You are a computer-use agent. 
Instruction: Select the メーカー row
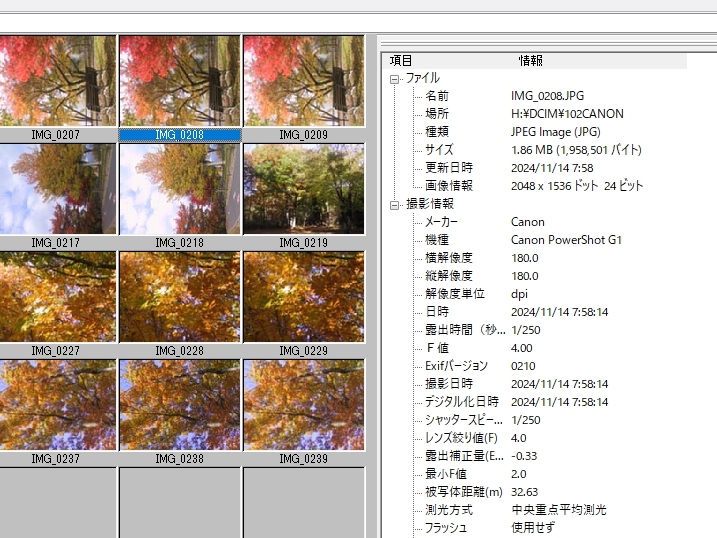(x=485, y=222)
